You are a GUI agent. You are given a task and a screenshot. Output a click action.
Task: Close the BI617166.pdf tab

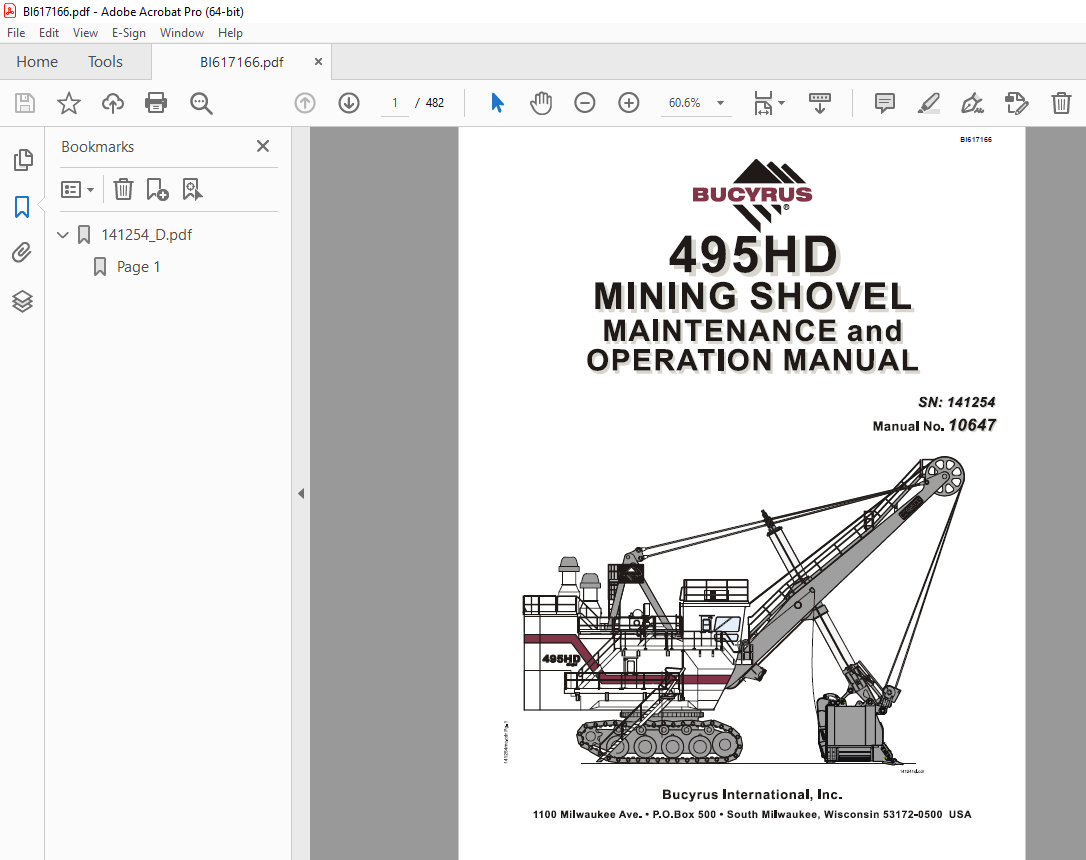click(x=318, y=62)
